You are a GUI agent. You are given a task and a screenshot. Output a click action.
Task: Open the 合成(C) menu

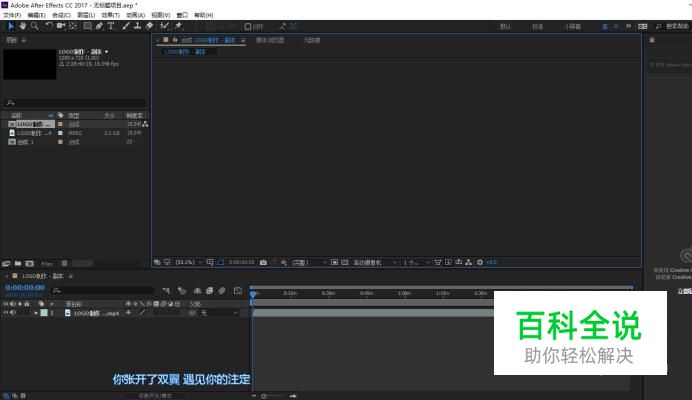61,15
